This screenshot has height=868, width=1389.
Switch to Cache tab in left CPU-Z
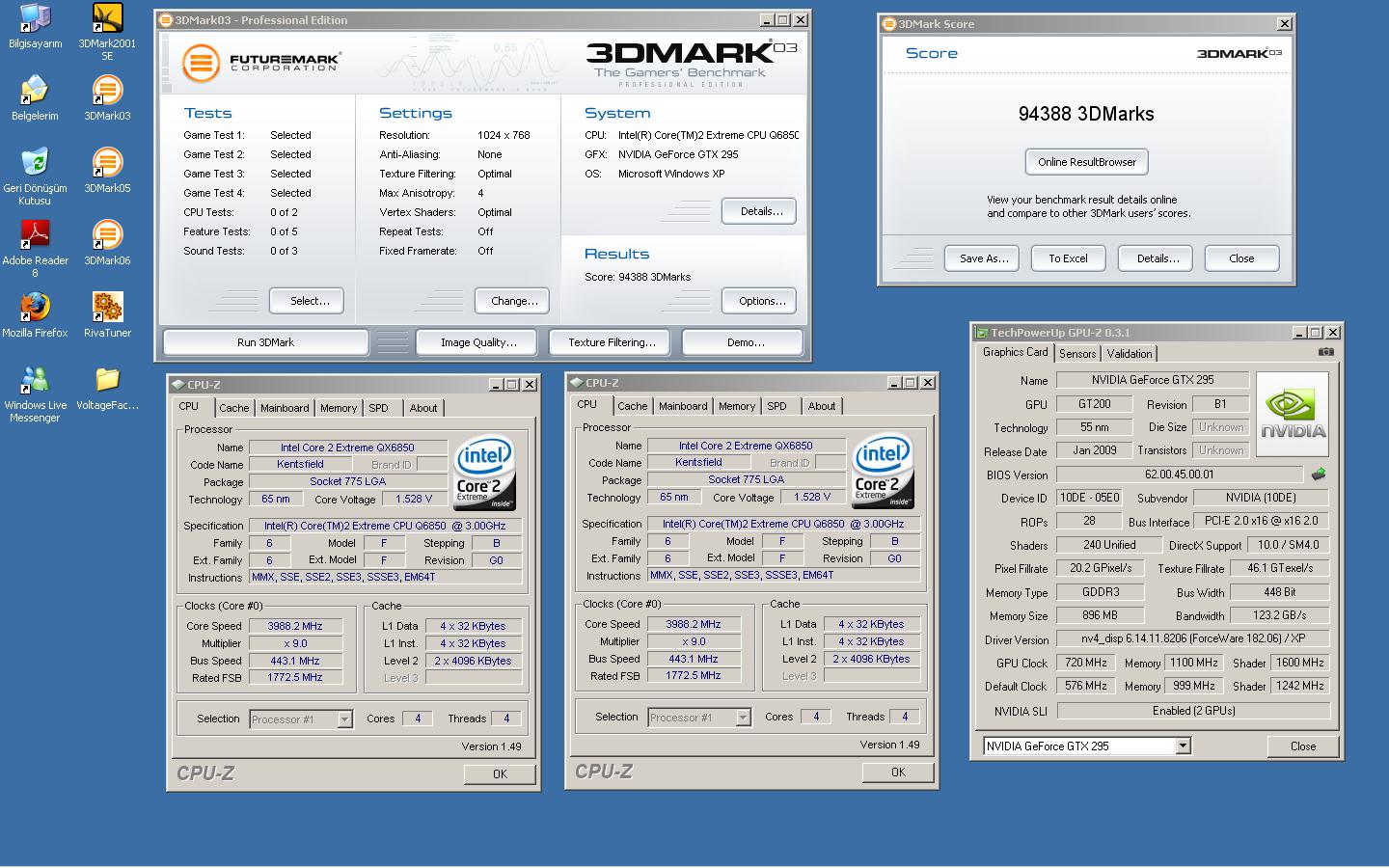click(233, 408)
